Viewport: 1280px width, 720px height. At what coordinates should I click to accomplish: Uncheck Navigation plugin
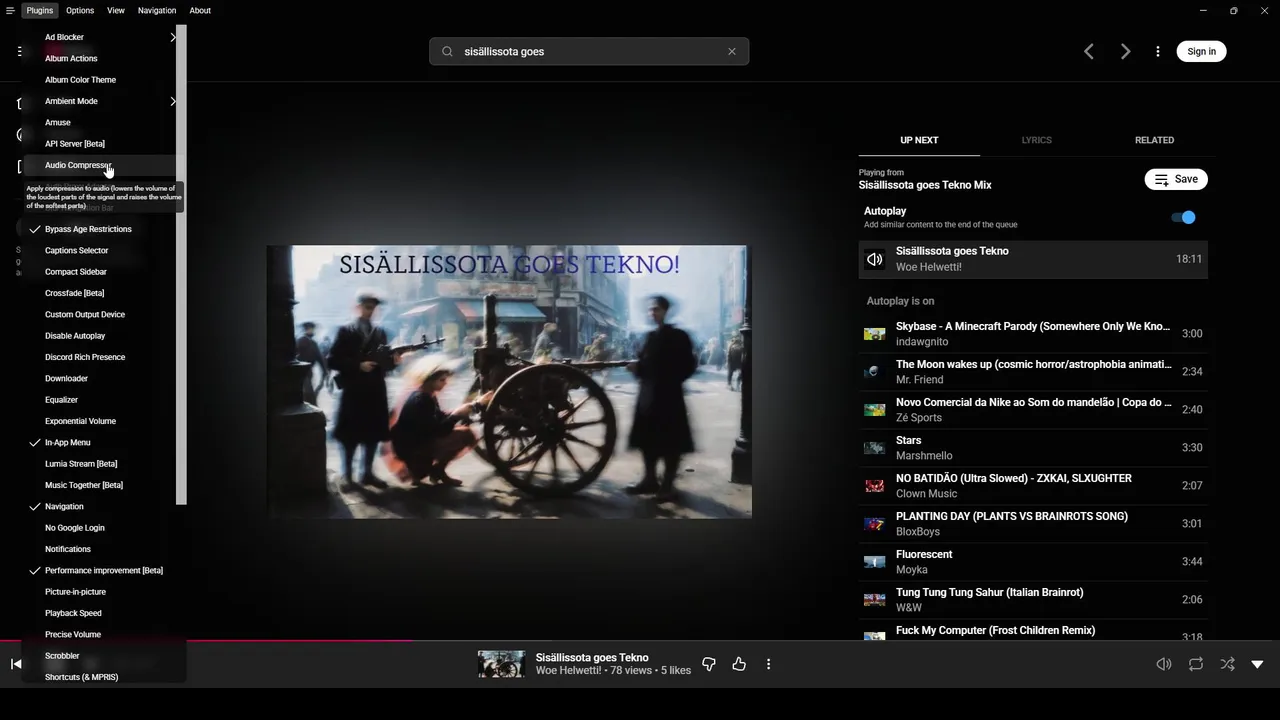coord(64,507)
